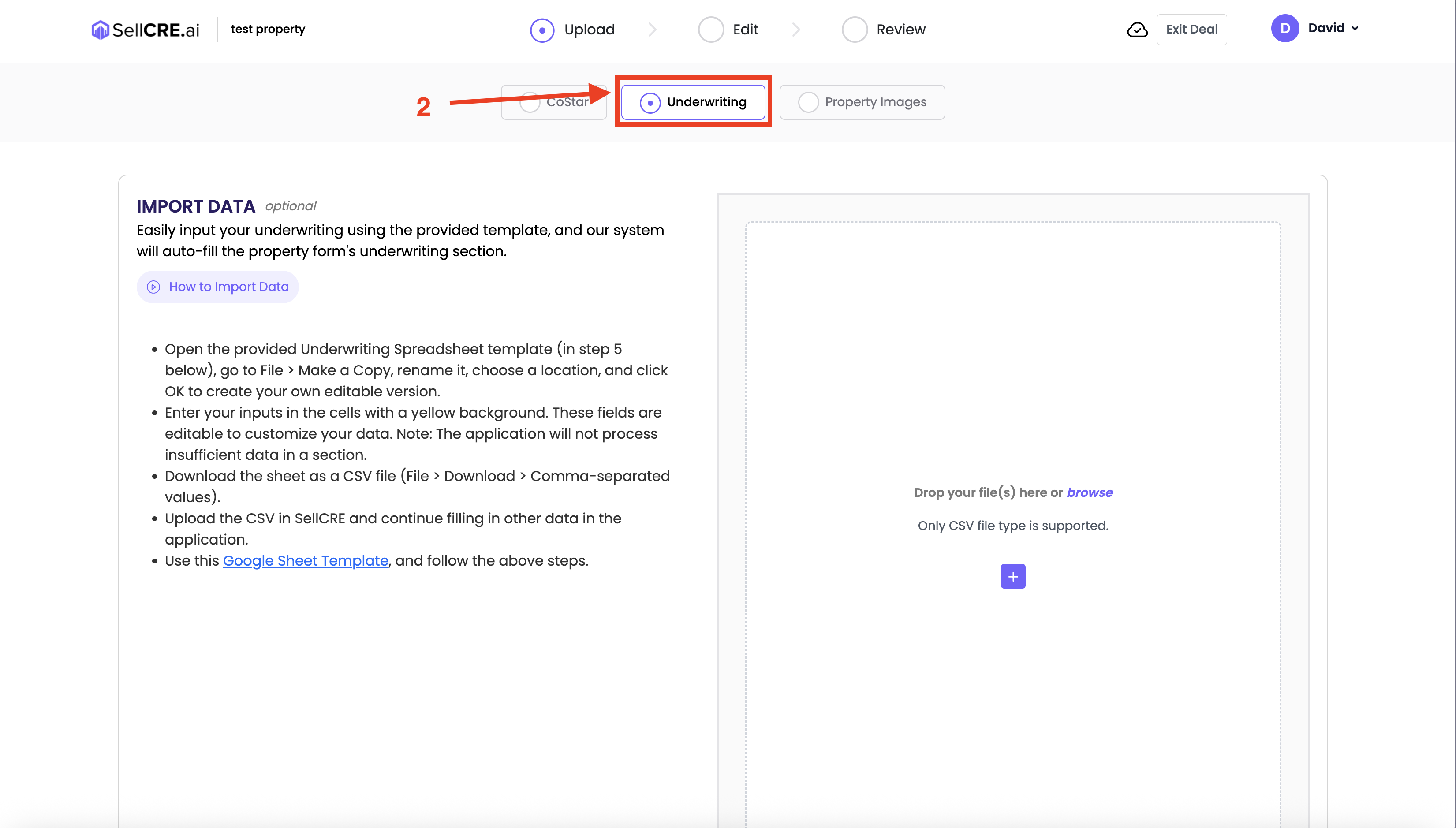Screen dimensions: 1456x828
Task: Click the chevron between Upload and Edit
Action: 652,30
